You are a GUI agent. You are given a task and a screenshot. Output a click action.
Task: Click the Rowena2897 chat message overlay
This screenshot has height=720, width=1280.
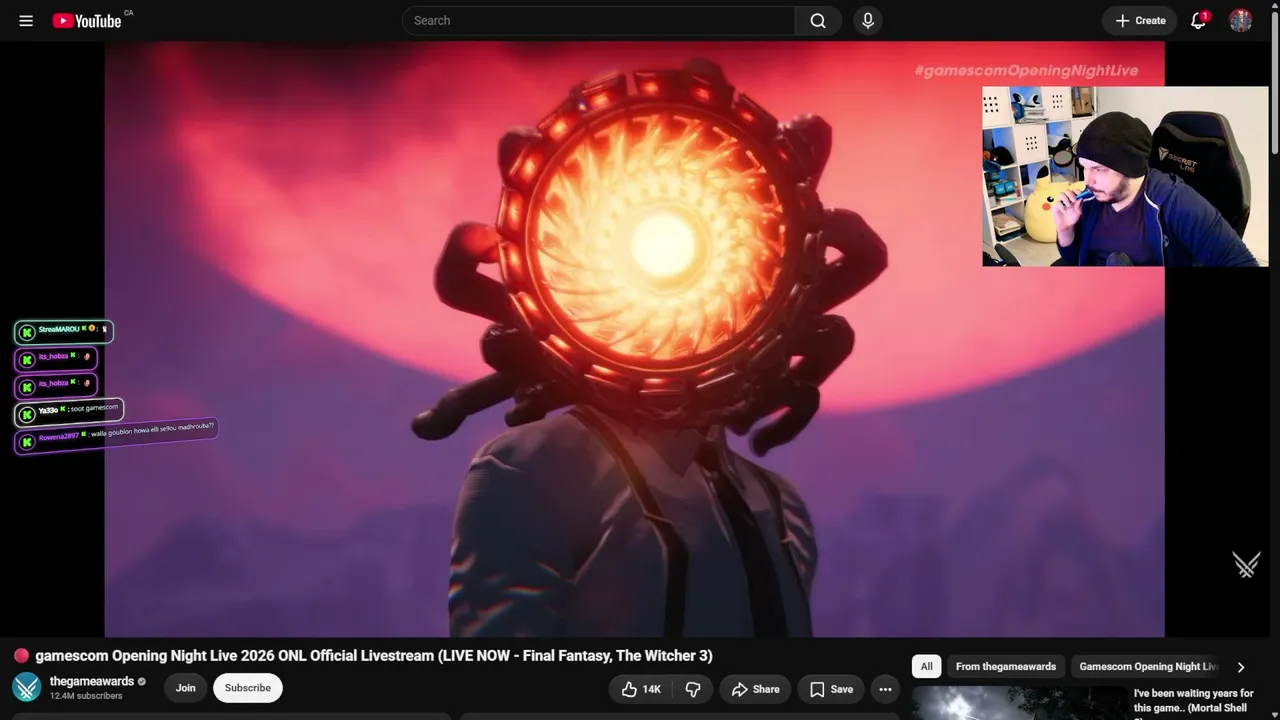116,436
